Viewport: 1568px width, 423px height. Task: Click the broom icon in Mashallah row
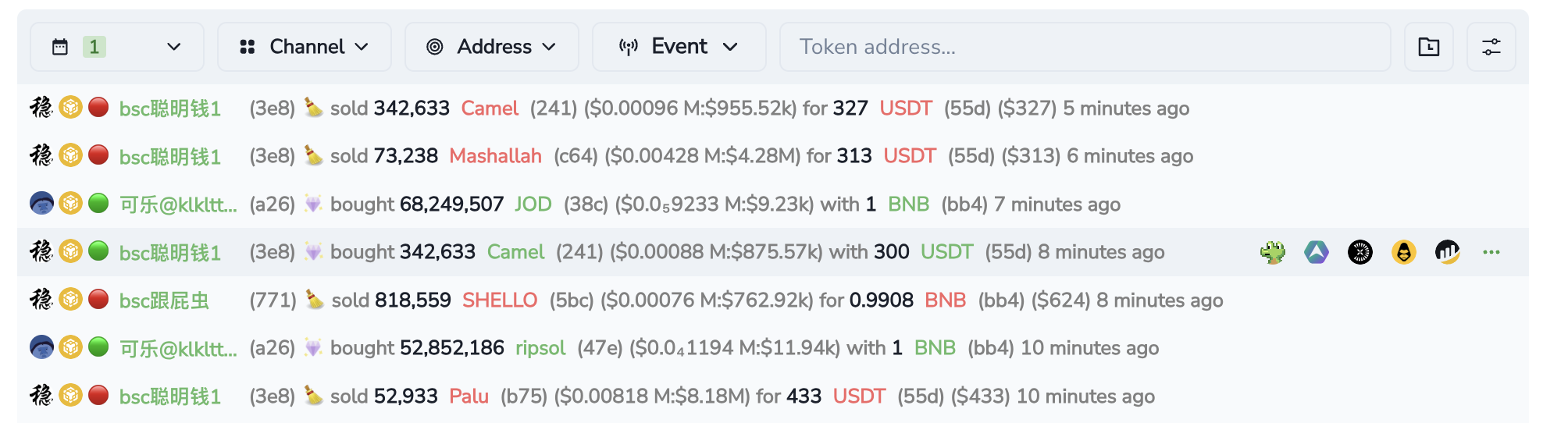click(313, 155)
